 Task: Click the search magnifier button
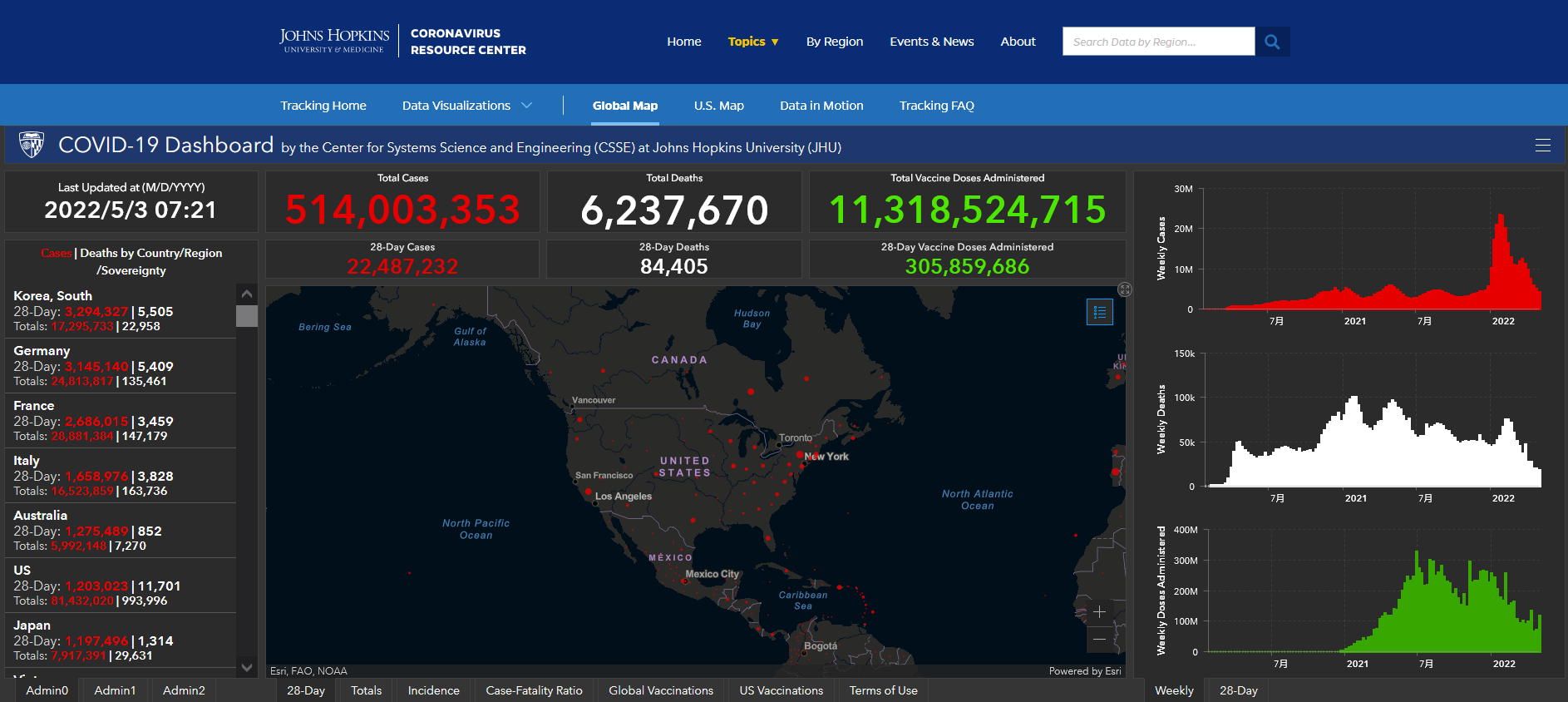1272,42
